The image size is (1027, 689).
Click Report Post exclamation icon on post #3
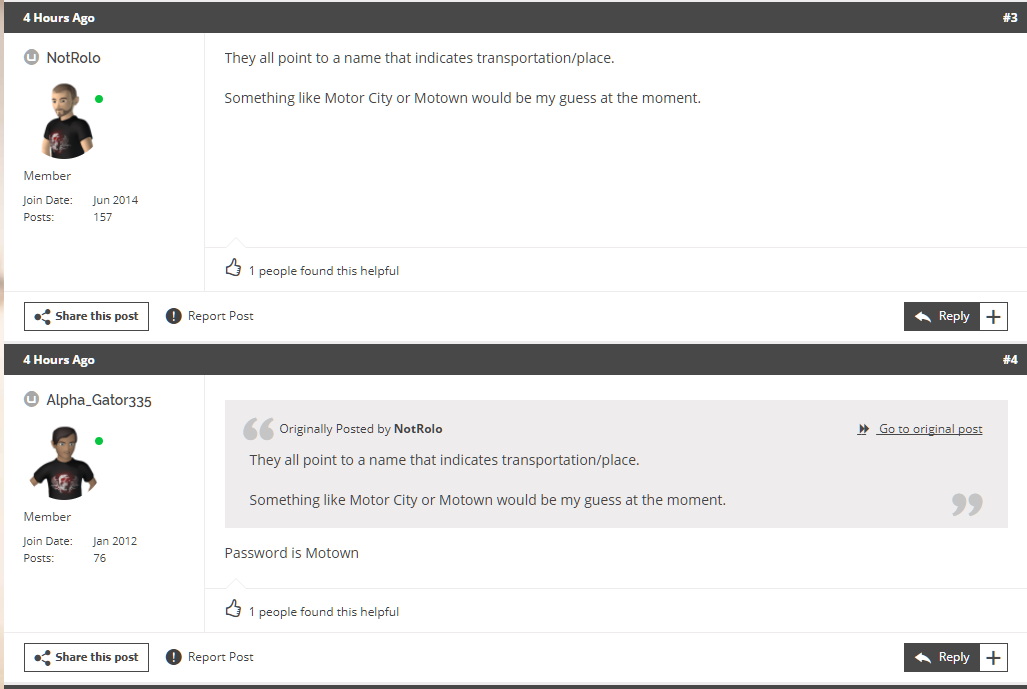[174, 316]
